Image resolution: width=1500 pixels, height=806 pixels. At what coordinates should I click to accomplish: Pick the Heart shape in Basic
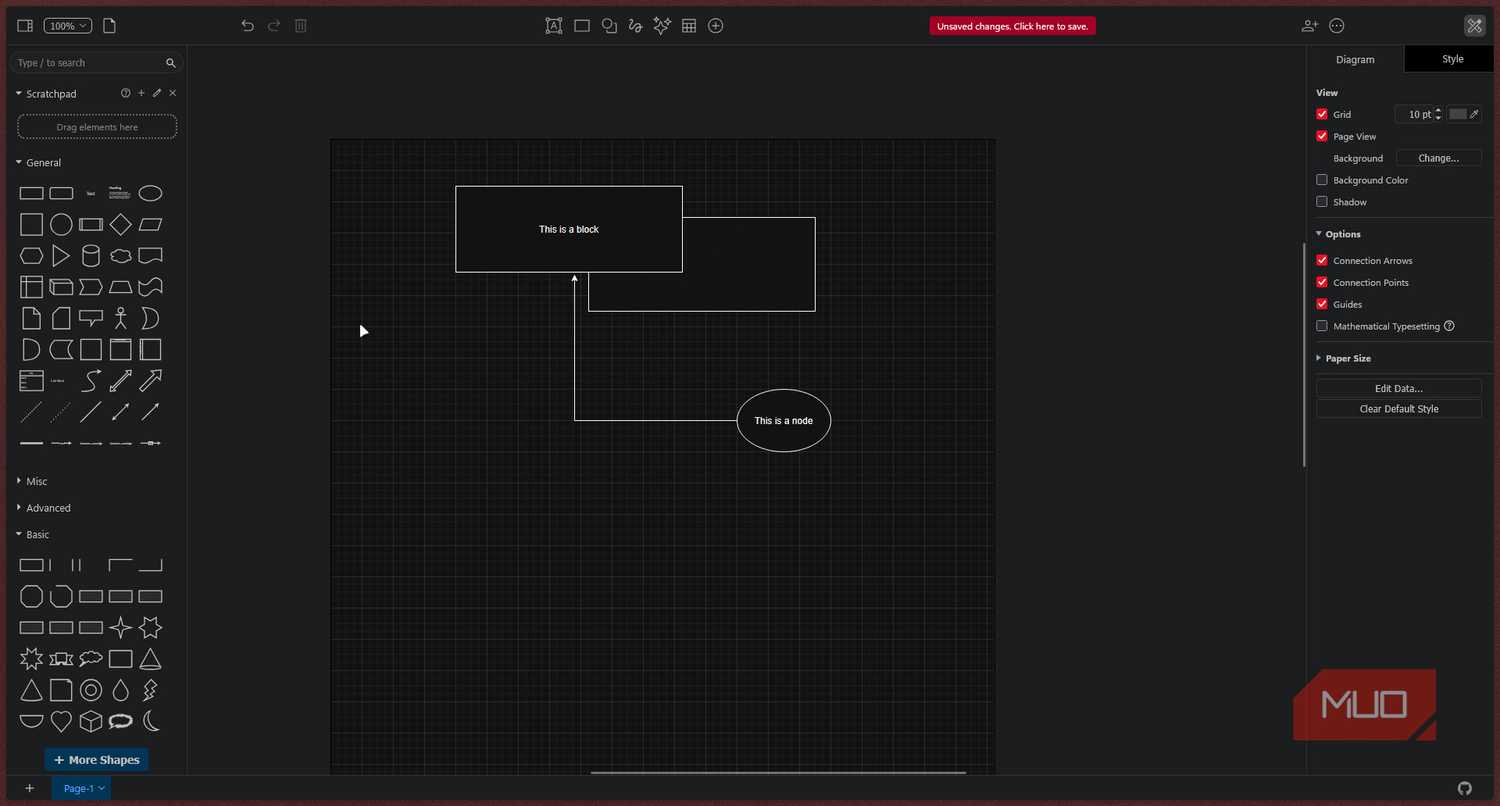61,721
